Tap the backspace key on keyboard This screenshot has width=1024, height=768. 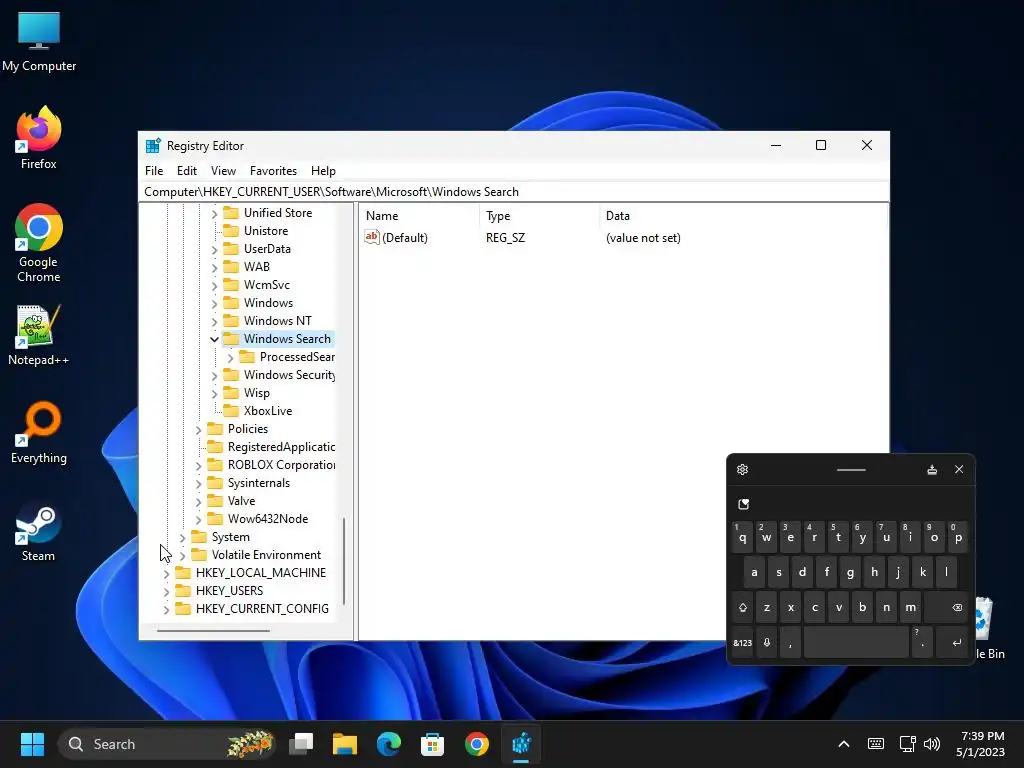pyautogui.click(x=946, y=607)
